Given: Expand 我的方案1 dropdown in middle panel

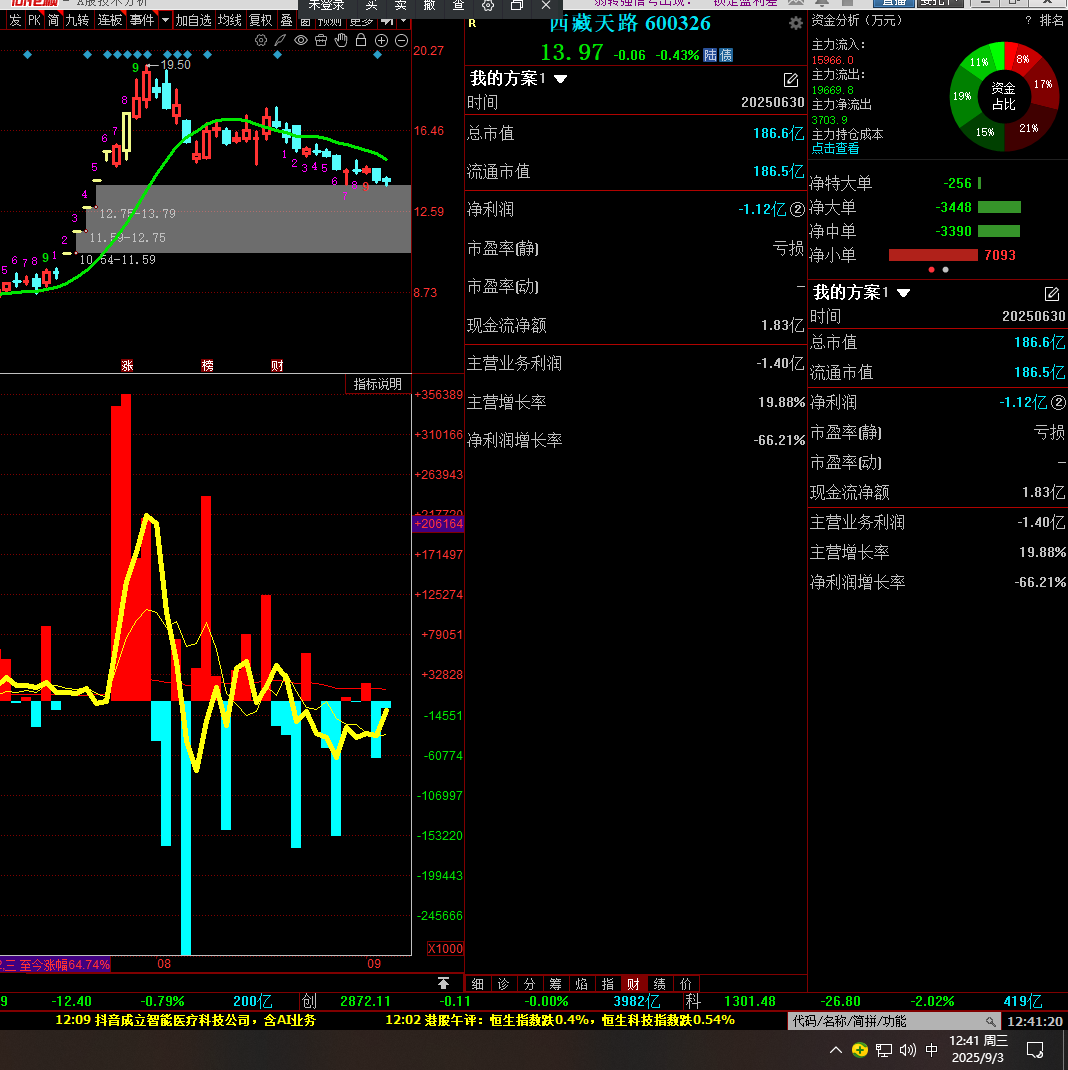Looking at the screenshot, I should point(561,79).
